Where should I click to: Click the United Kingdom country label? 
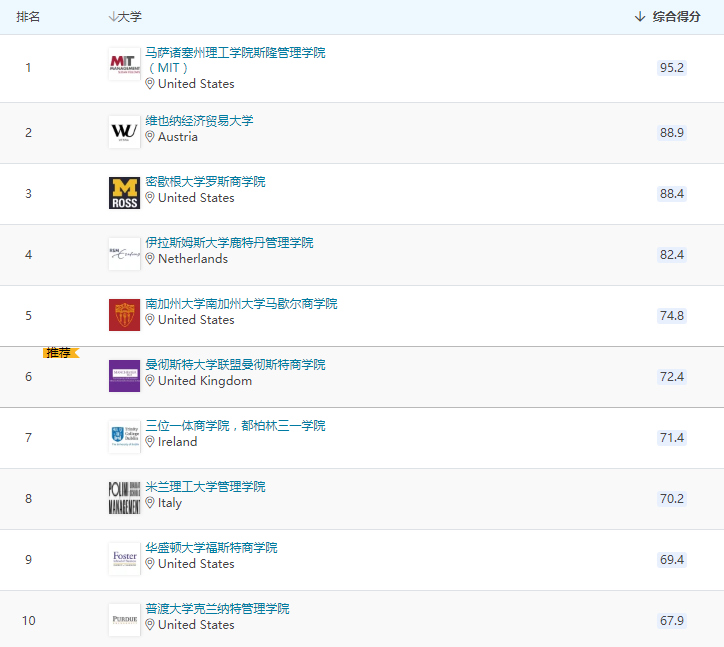pyautogui.click(x=205, y=381)
